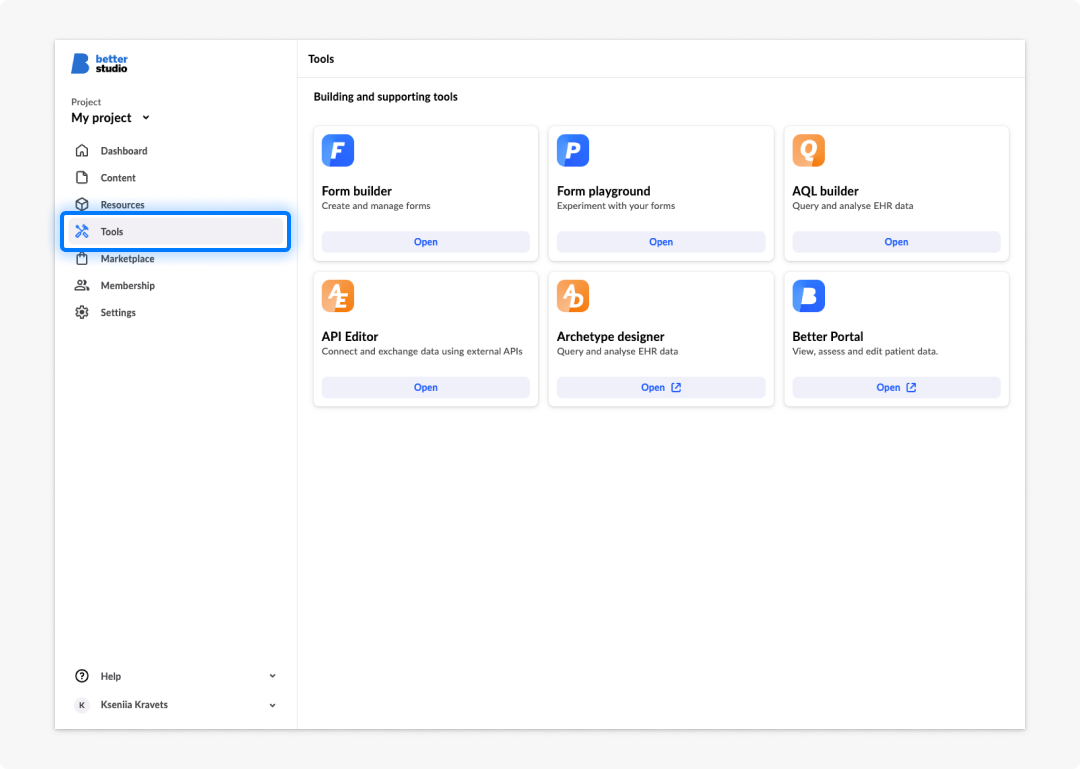This screenshot has width=1080, height=769.
Task: Click the Kseniia Kravets user name
Action: click(x=134, y=705)
